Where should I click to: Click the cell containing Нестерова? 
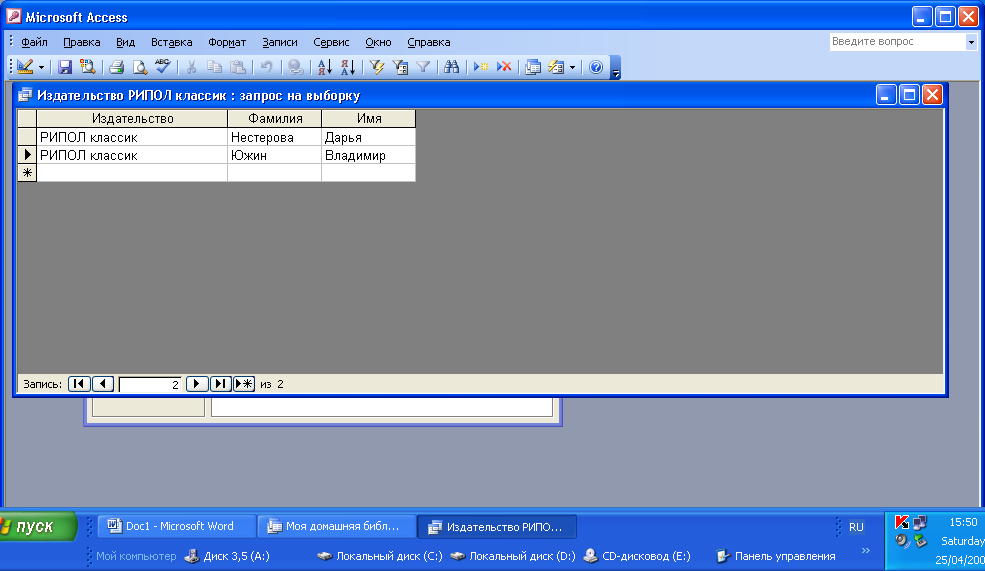[275, 137]
